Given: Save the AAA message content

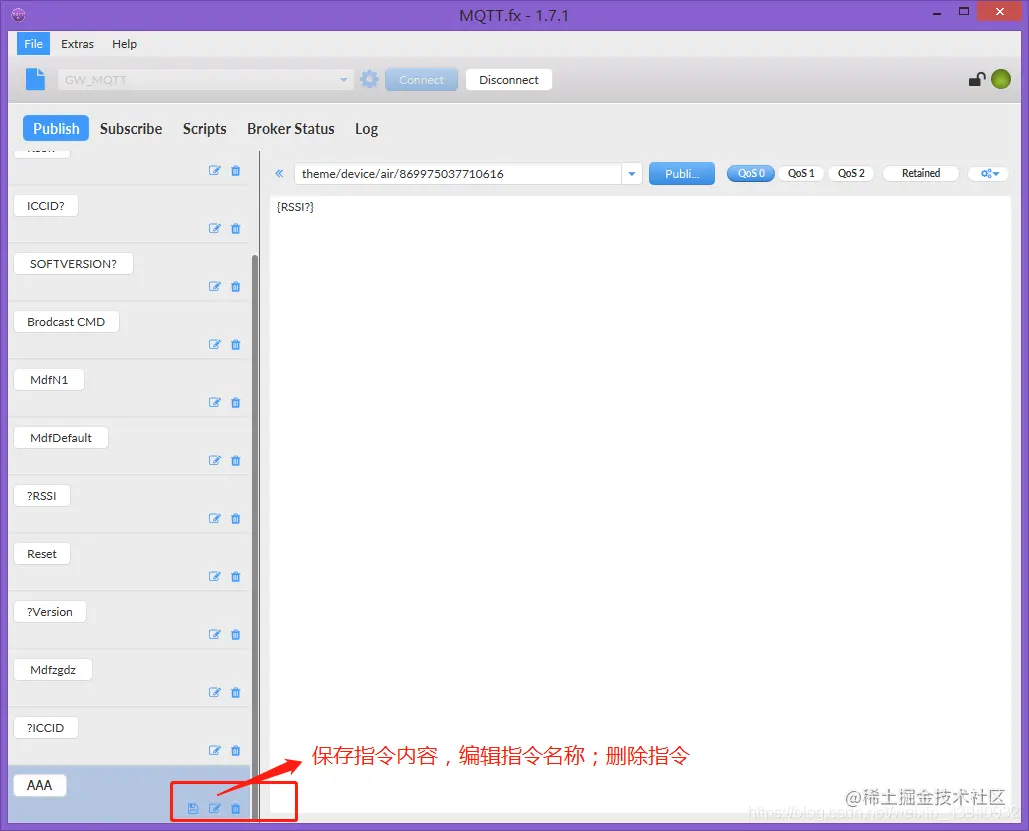Looking at the screenshot, I should coord(193,808).
